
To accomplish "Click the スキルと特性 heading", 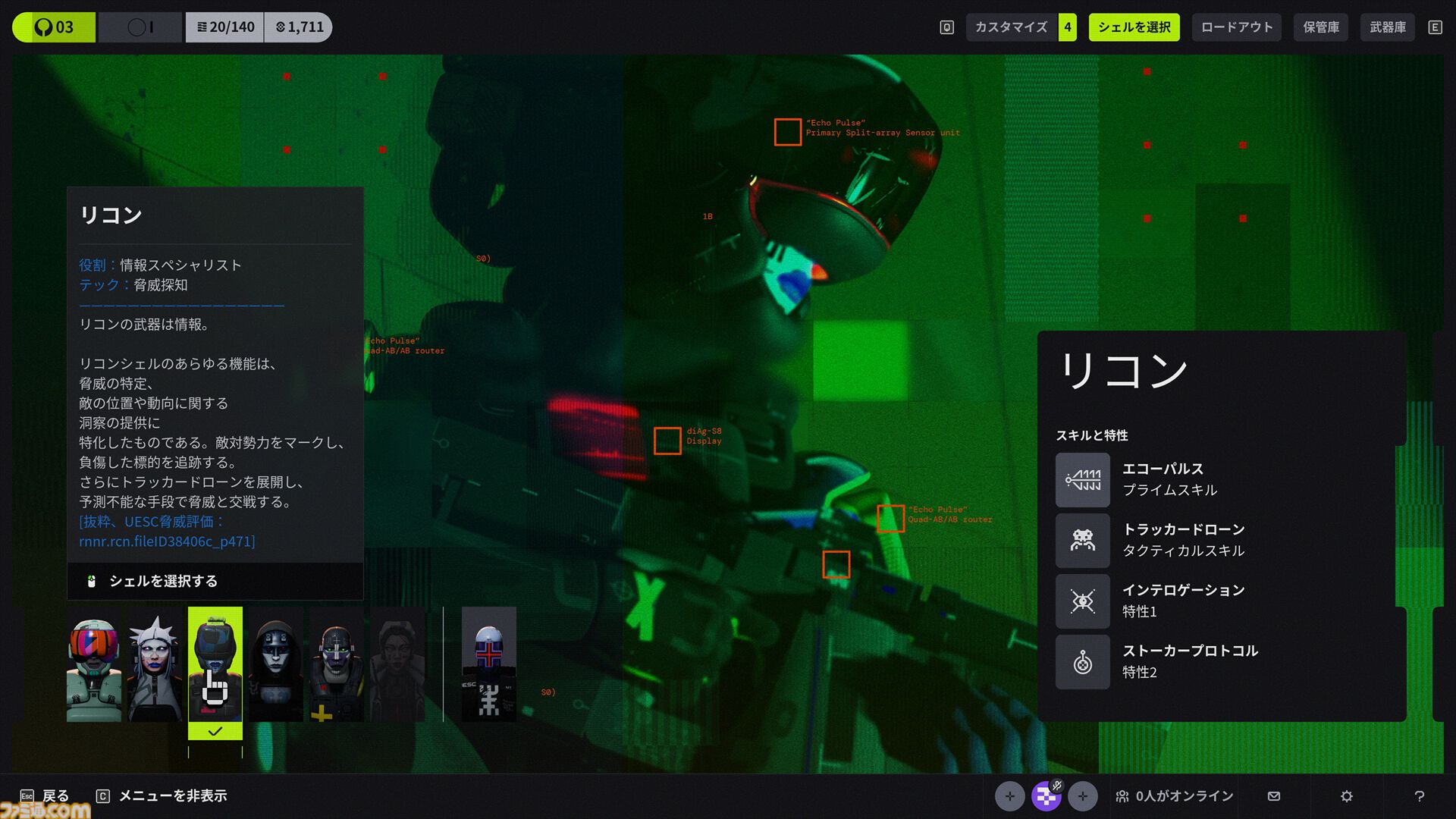I will click(x=1092, y=435).
